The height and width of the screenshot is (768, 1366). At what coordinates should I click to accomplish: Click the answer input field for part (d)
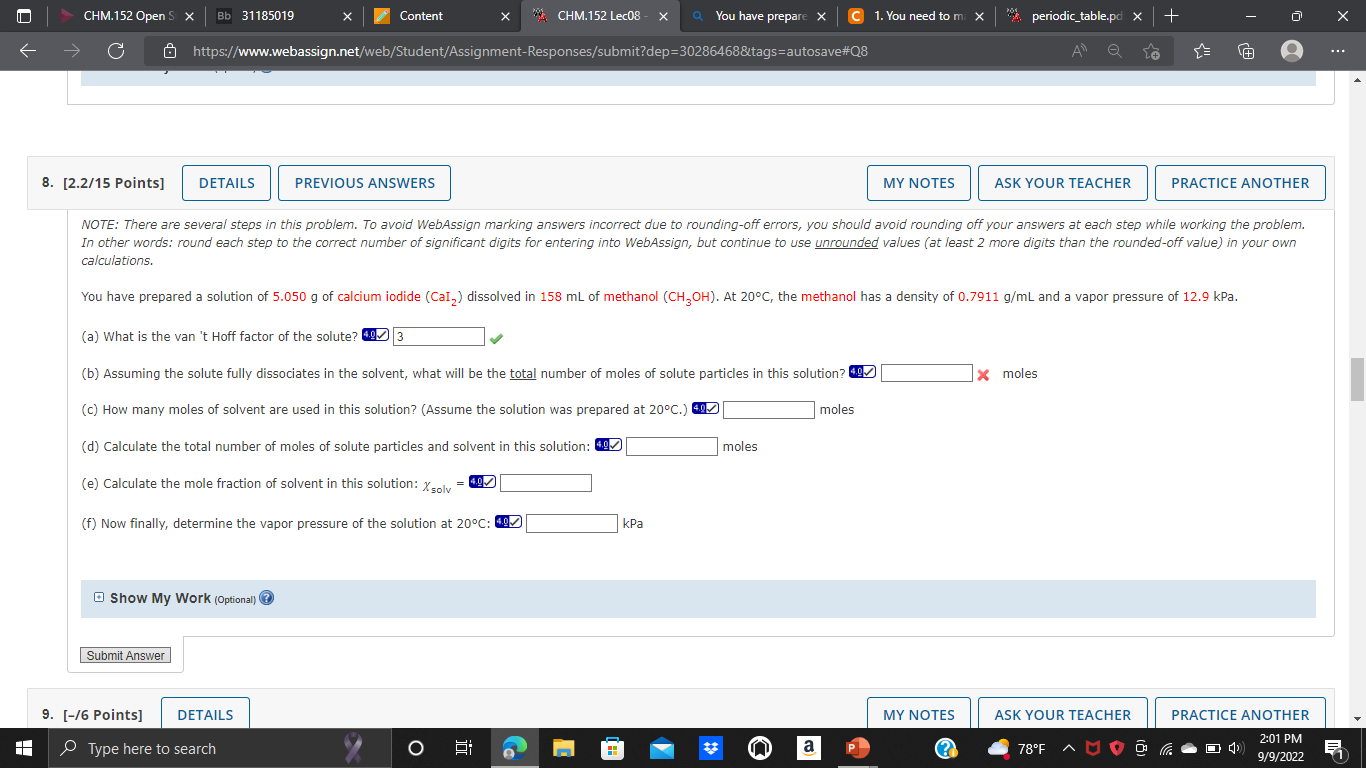[671, 446]
